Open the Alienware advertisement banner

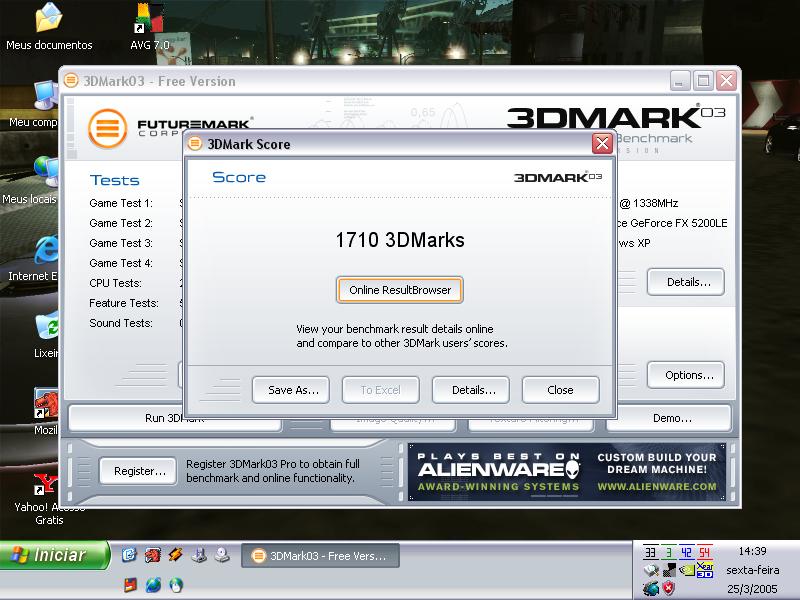(567, 472)
